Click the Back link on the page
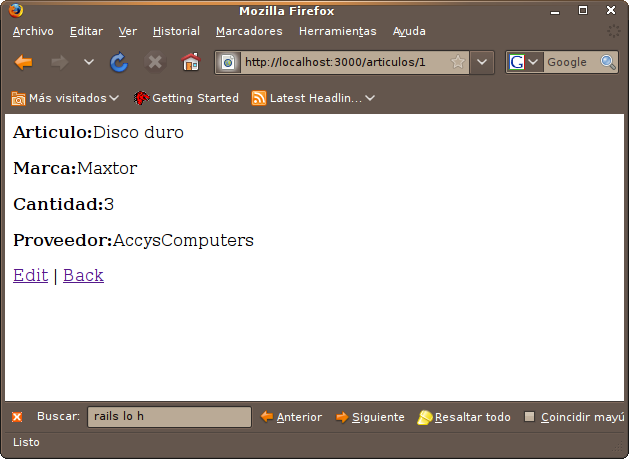The image size is (629, 459). pyautogui.click(x=83, y=275)
